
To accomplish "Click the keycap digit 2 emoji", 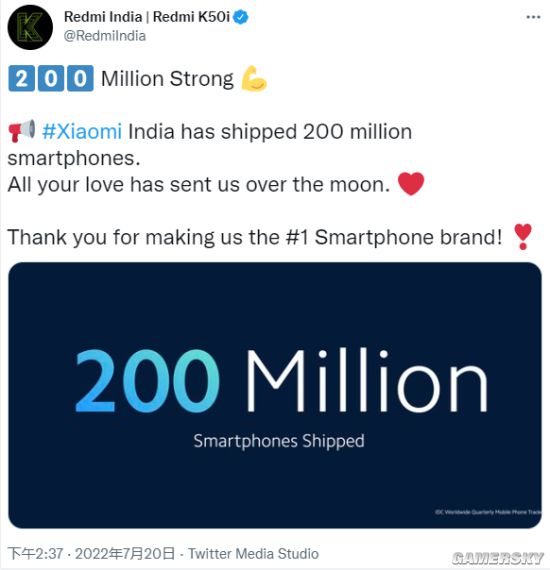I will 21,78.
